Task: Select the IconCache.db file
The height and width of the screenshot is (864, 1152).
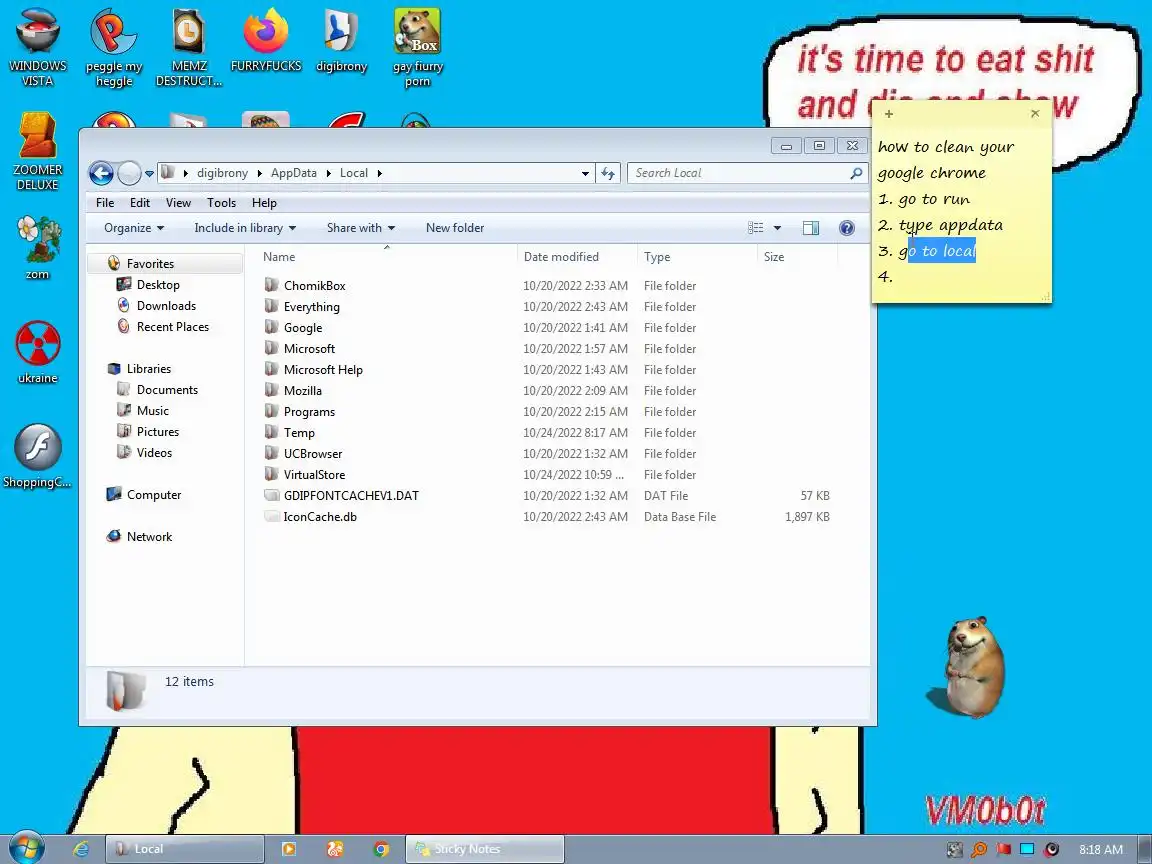Action: 320,516
